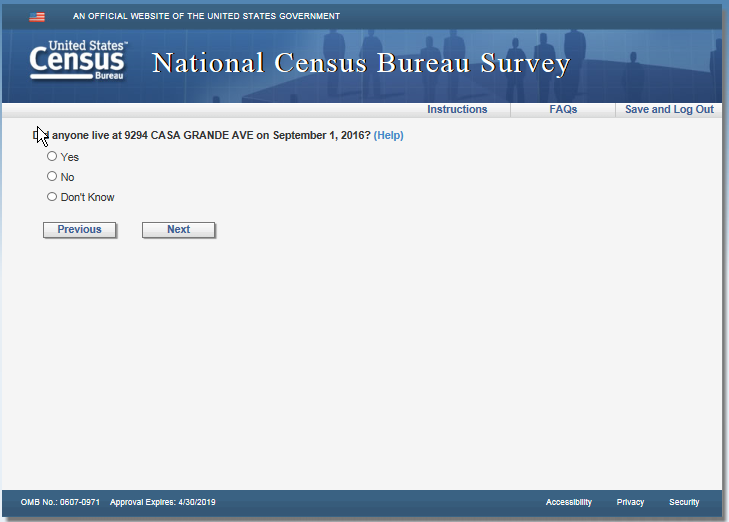Choose the Don't Know option
Screen dimensions: 729x522
(52, 197)
